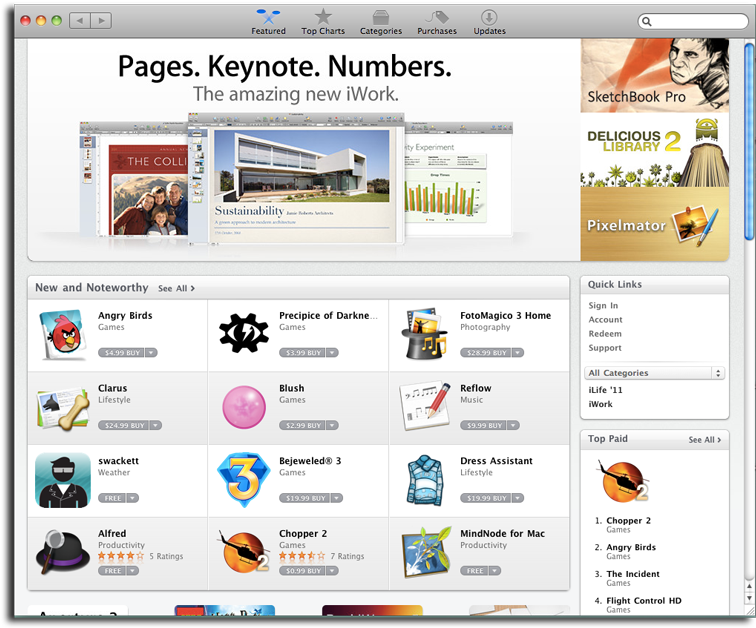Click the scrollbar down arrow
This screenshot has width=756, height=628.
click(x=749, y=599)
